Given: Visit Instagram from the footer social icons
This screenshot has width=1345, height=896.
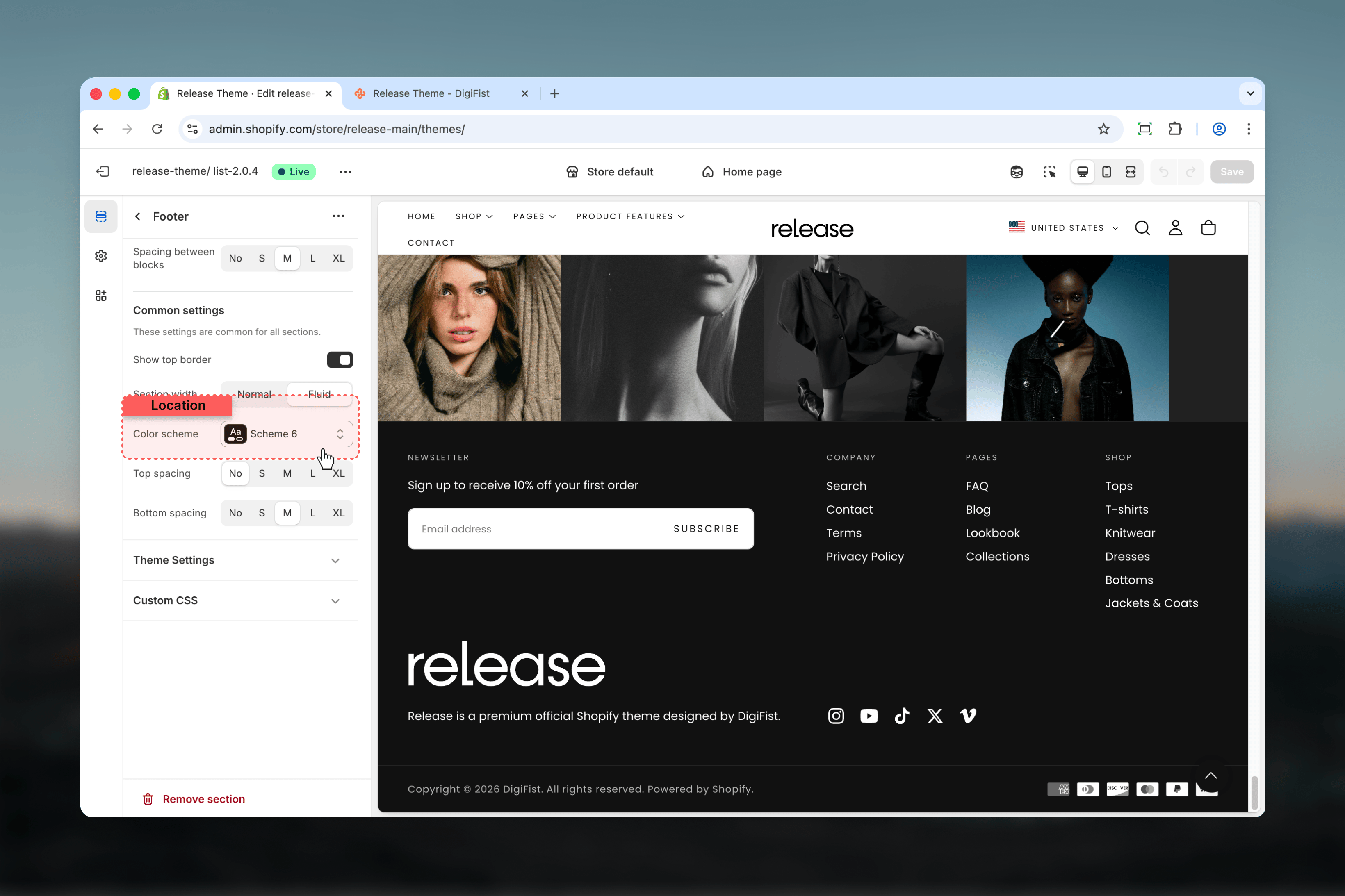Looking at the screenshot, I should 836,715.
